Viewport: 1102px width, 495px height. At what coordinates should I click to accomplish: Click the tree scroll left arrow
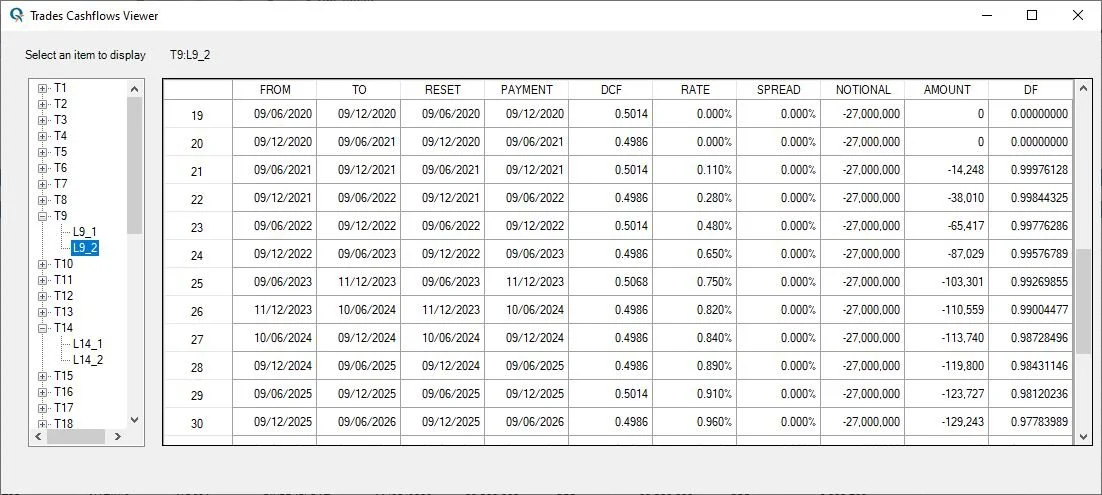point(39,437)
